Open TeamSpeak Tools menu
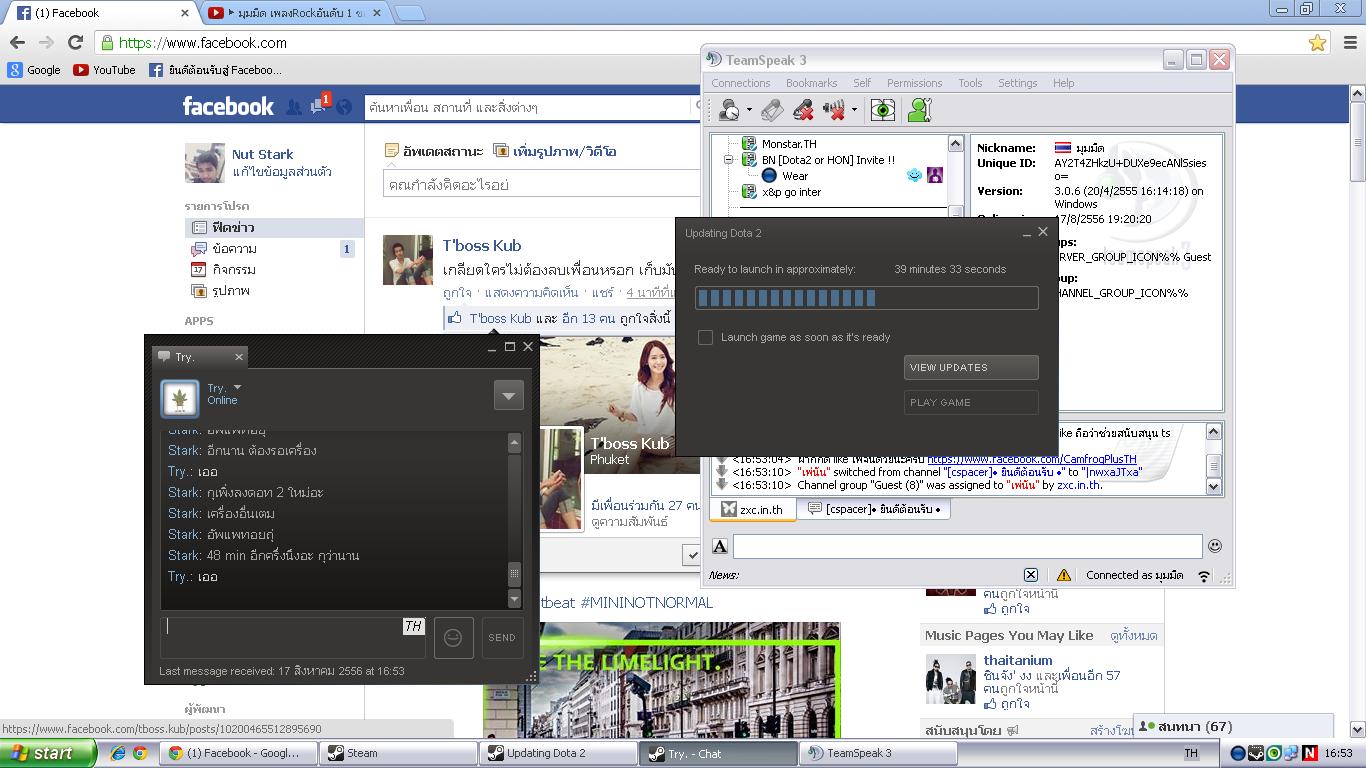The image size is (1366, 768). [x=970, y=83]
